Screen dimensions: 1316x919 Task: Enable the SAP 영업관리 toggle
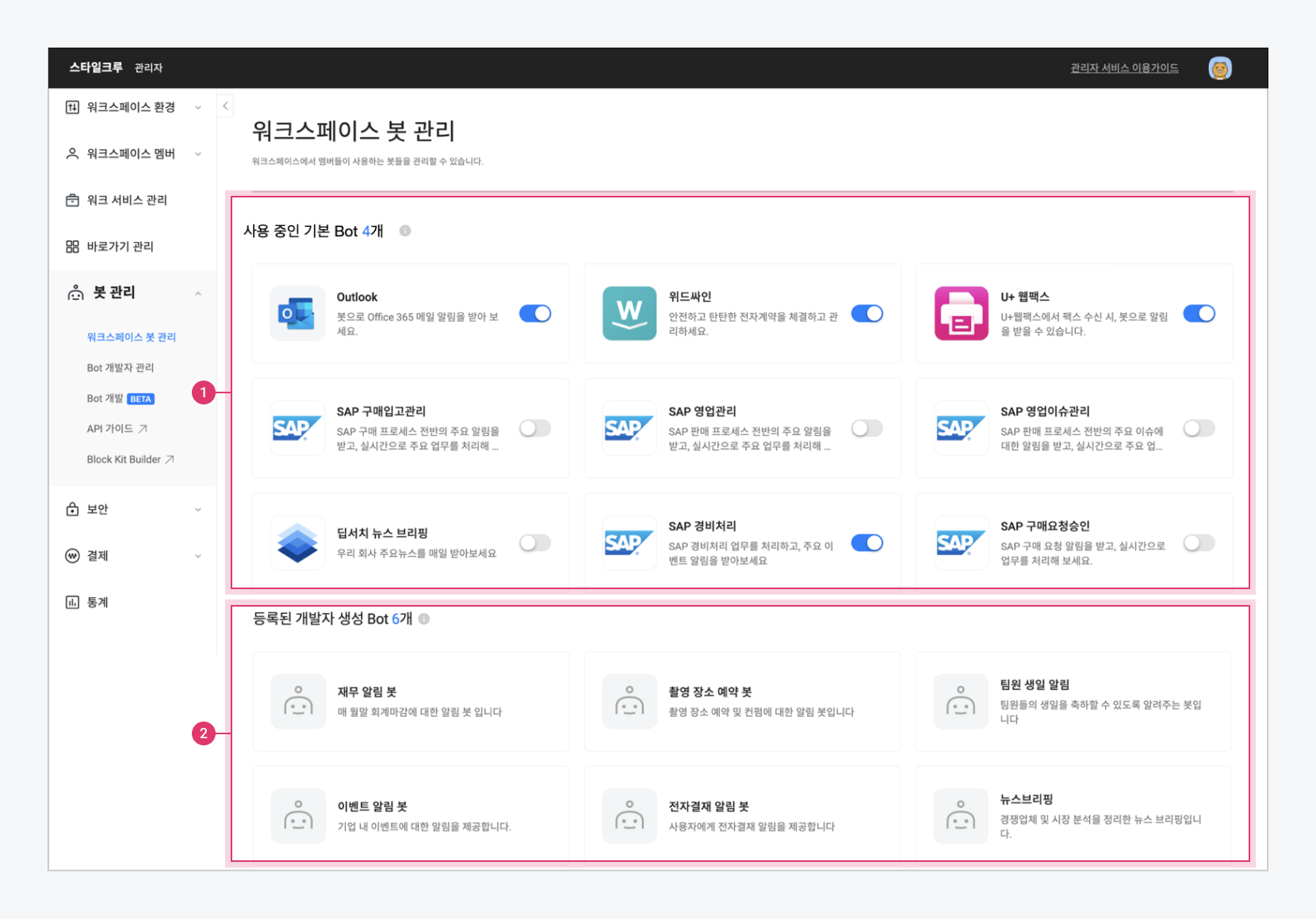pos(867,428)
